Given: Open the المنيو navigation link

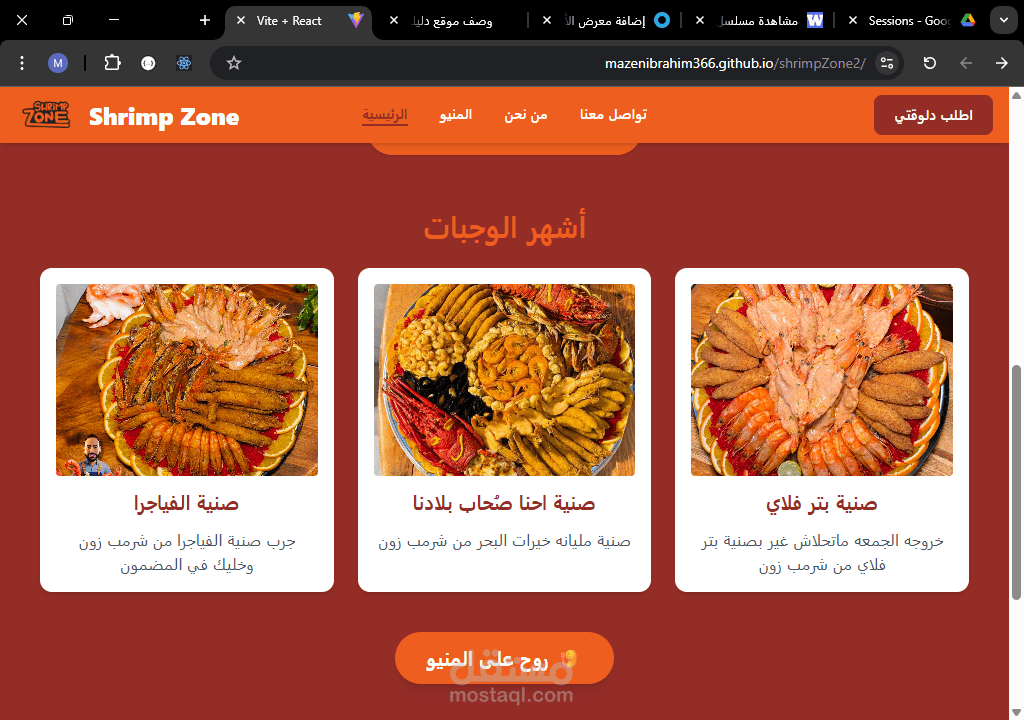Looking at the screenshot, I should click(455, 114).
